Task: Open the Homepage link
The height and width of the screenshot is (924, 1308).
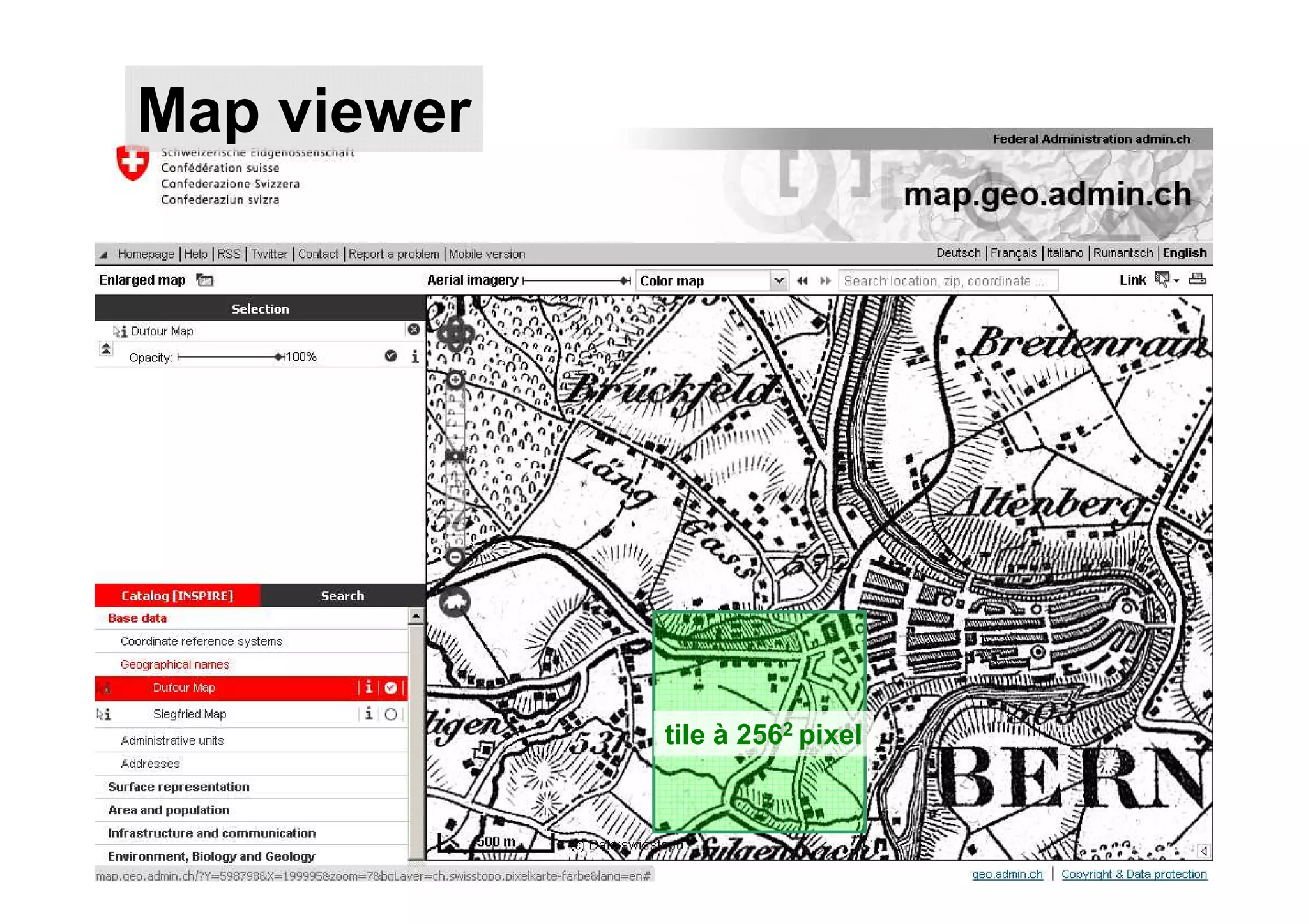Action: [146, 254]
